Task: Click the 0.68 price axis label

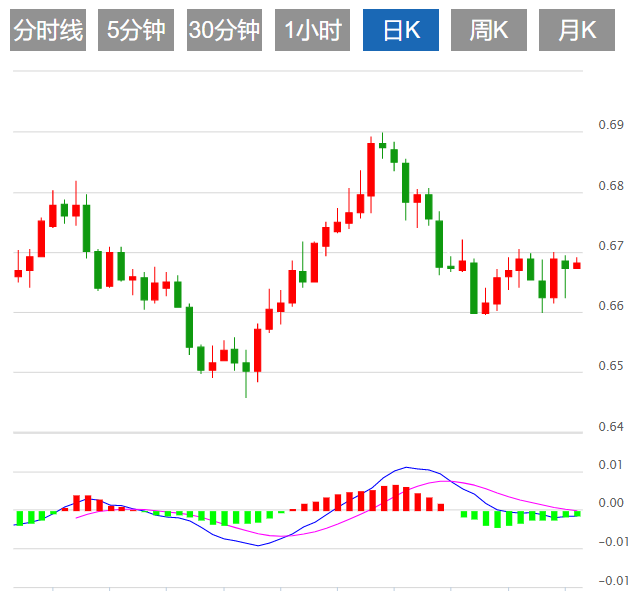Action: tap(611, 186)
